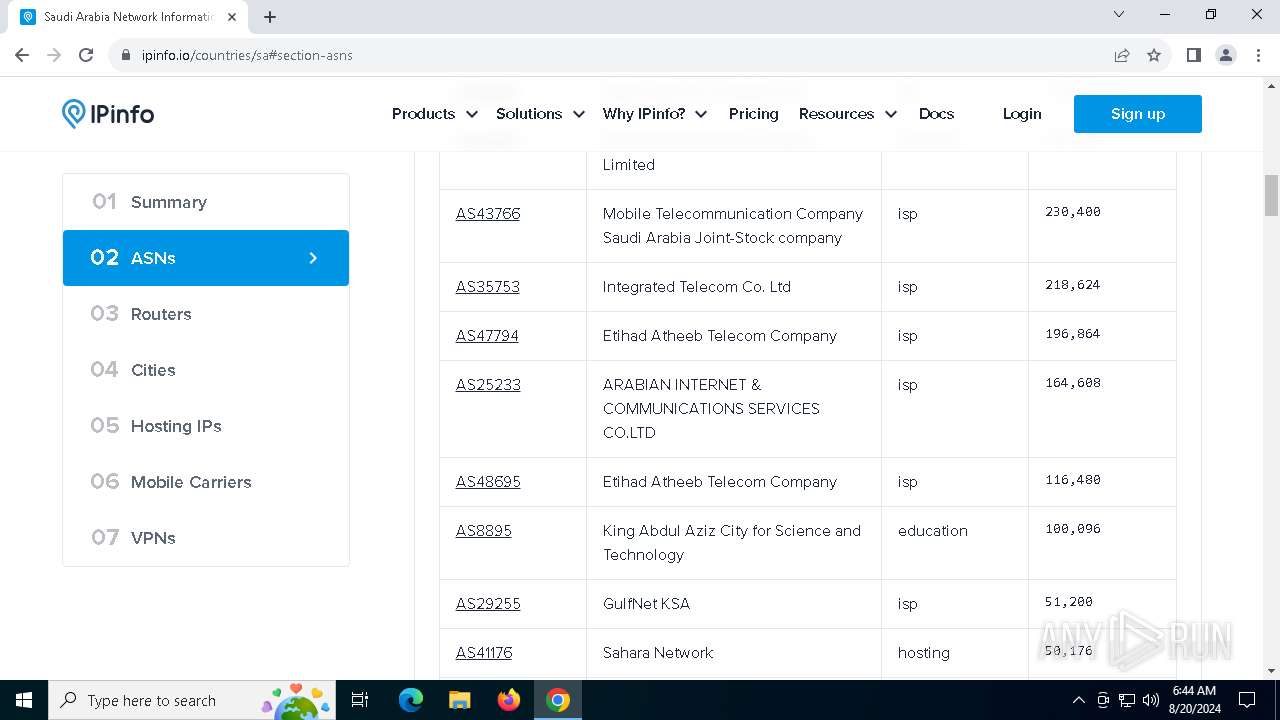The image size is (1280, 720).
Task: Select the hosting type cell
Action: click(955, 653)
